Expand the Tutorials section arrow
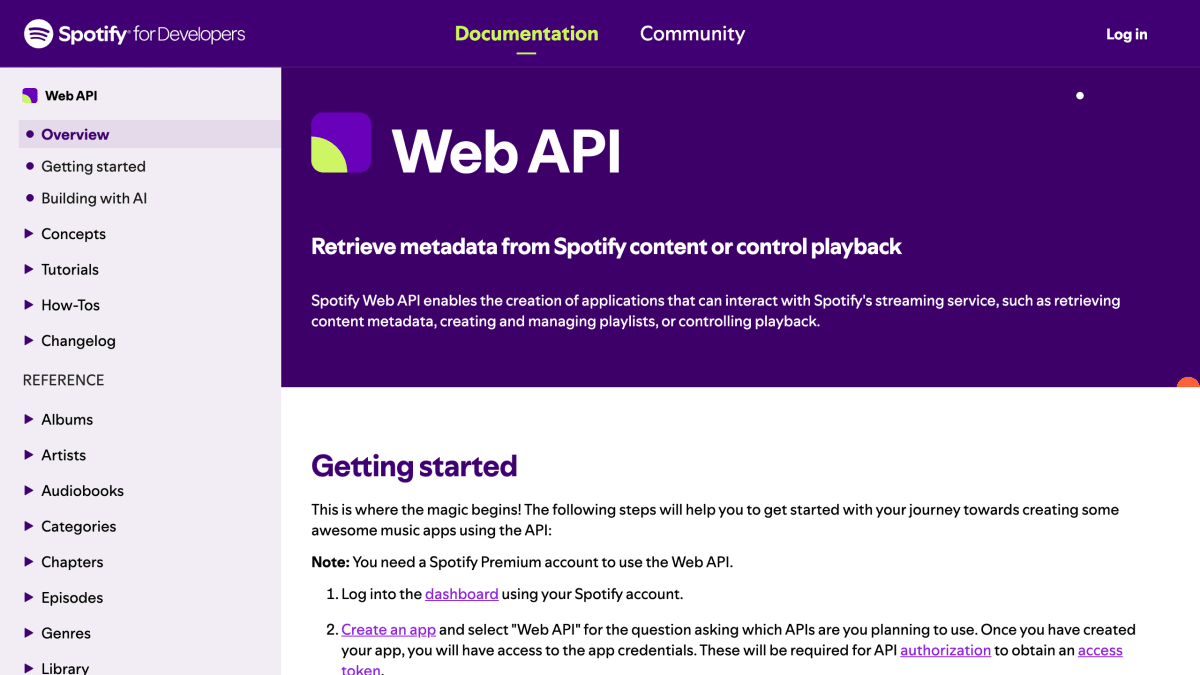The width and height of the screenshot is (1200, 675). 29,269
